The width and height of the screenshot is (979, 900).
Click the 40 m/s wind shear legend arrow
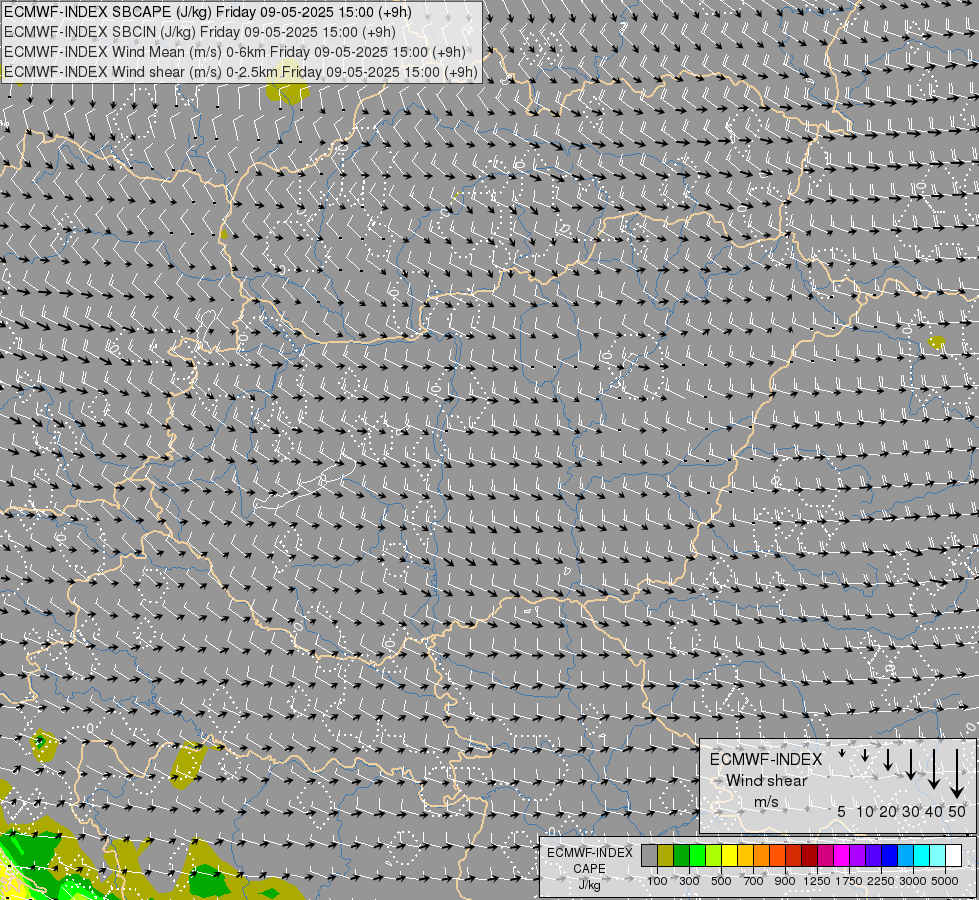(933, 769)
